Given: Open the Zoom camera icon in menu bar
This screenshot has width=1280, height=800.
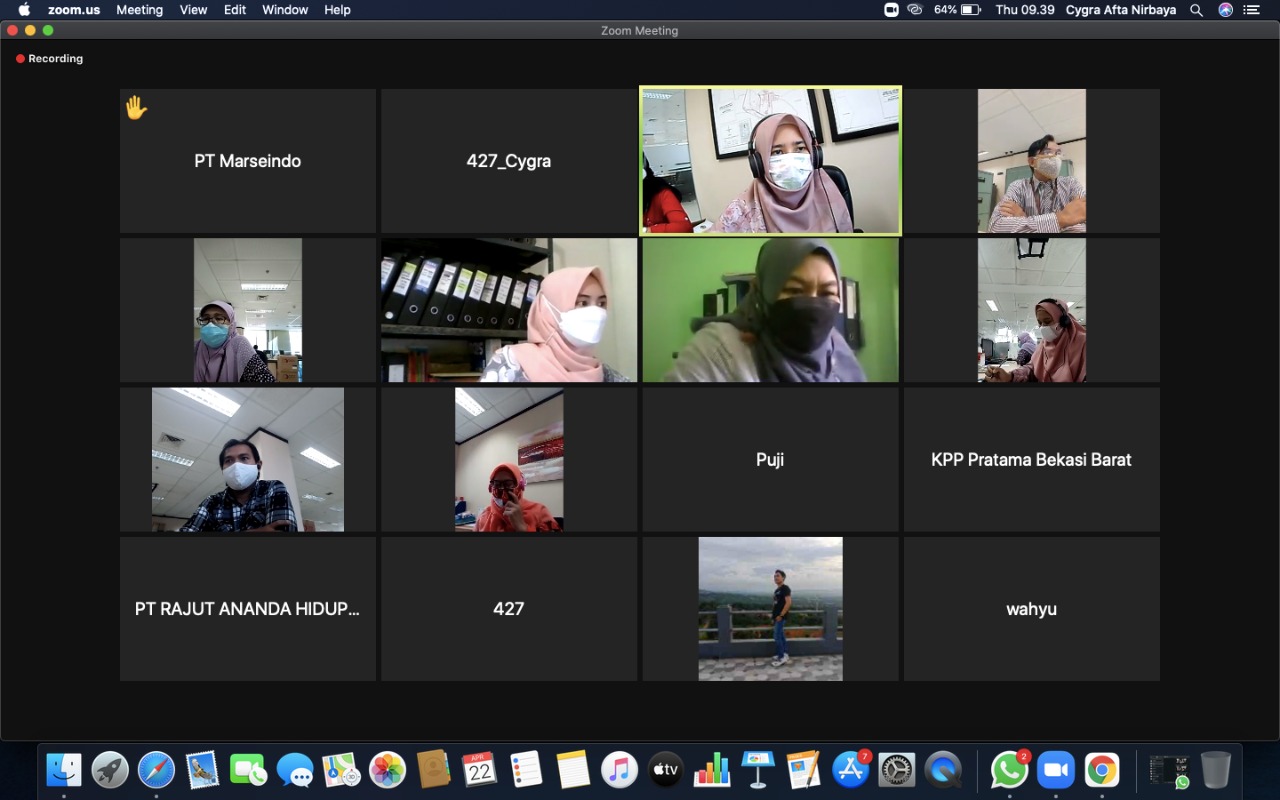Looking at the screenshot, I should tap(891, 10).
